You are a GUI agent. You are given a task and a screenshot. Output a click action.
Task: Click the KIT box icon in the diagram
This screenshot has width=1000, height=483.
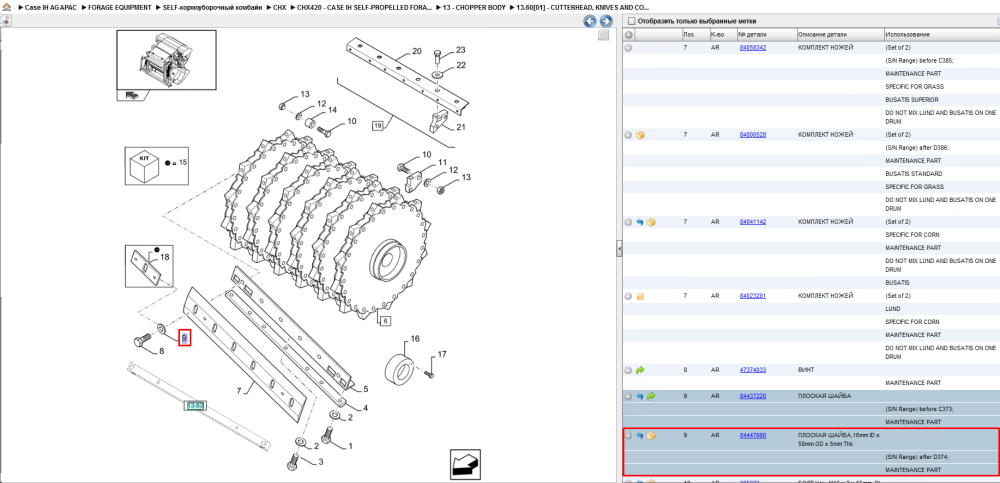click(x=144, y=167)
